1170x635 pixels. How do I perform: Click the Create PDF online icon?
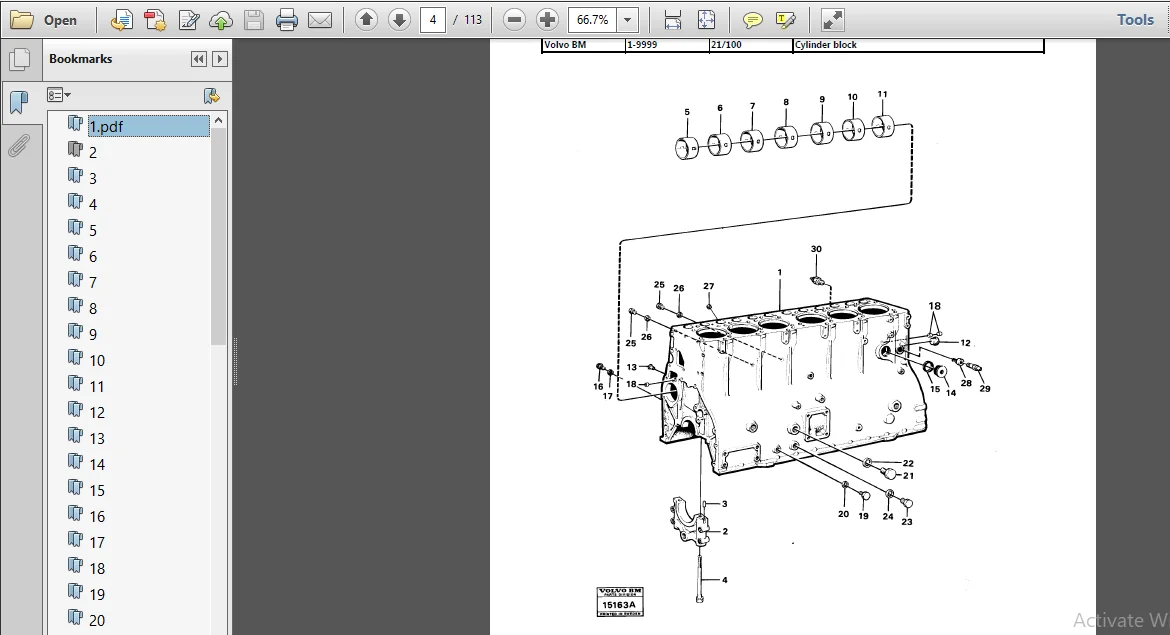tap(155, 20)
